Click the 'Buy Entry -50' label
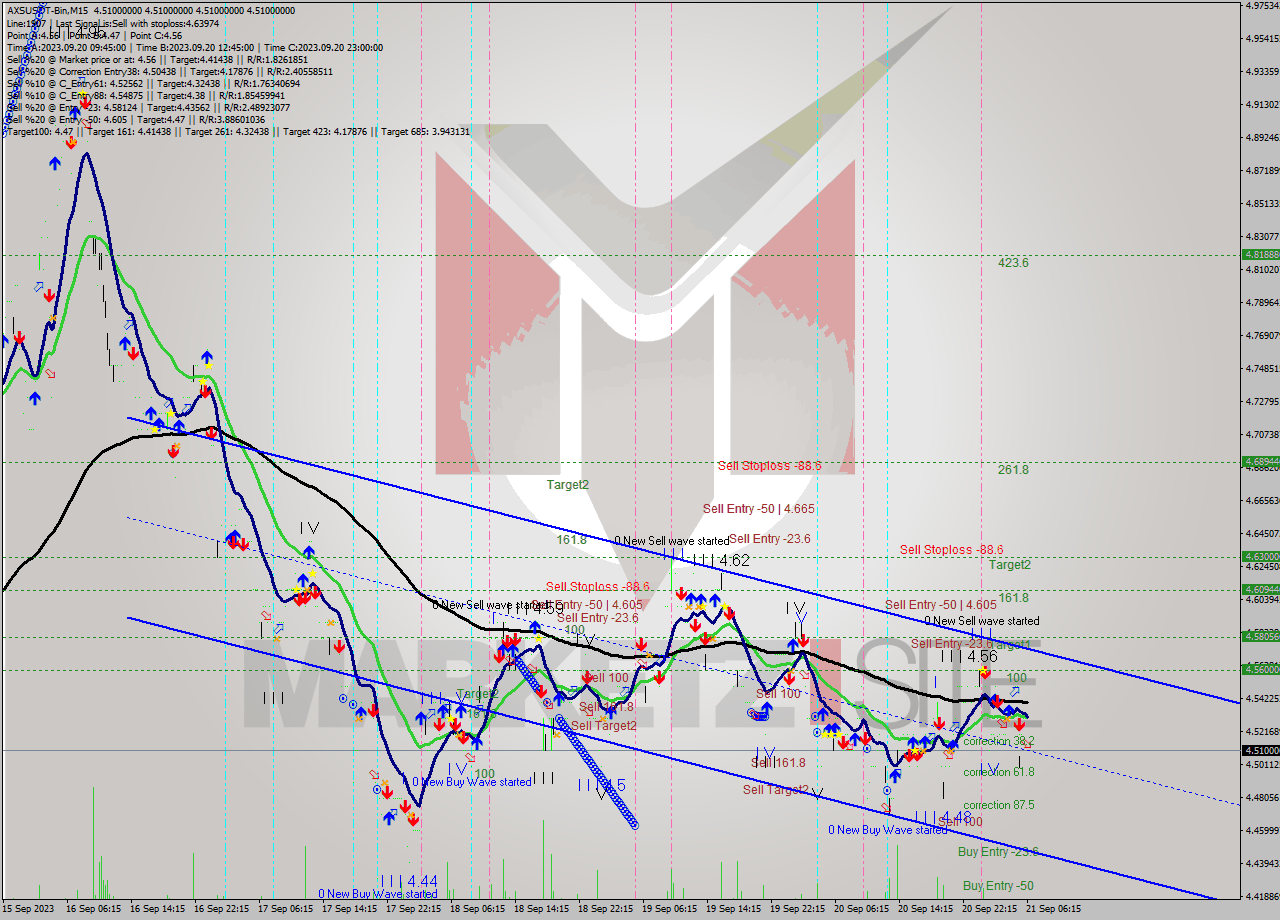The image size is (1280, 920). point(998,886)
